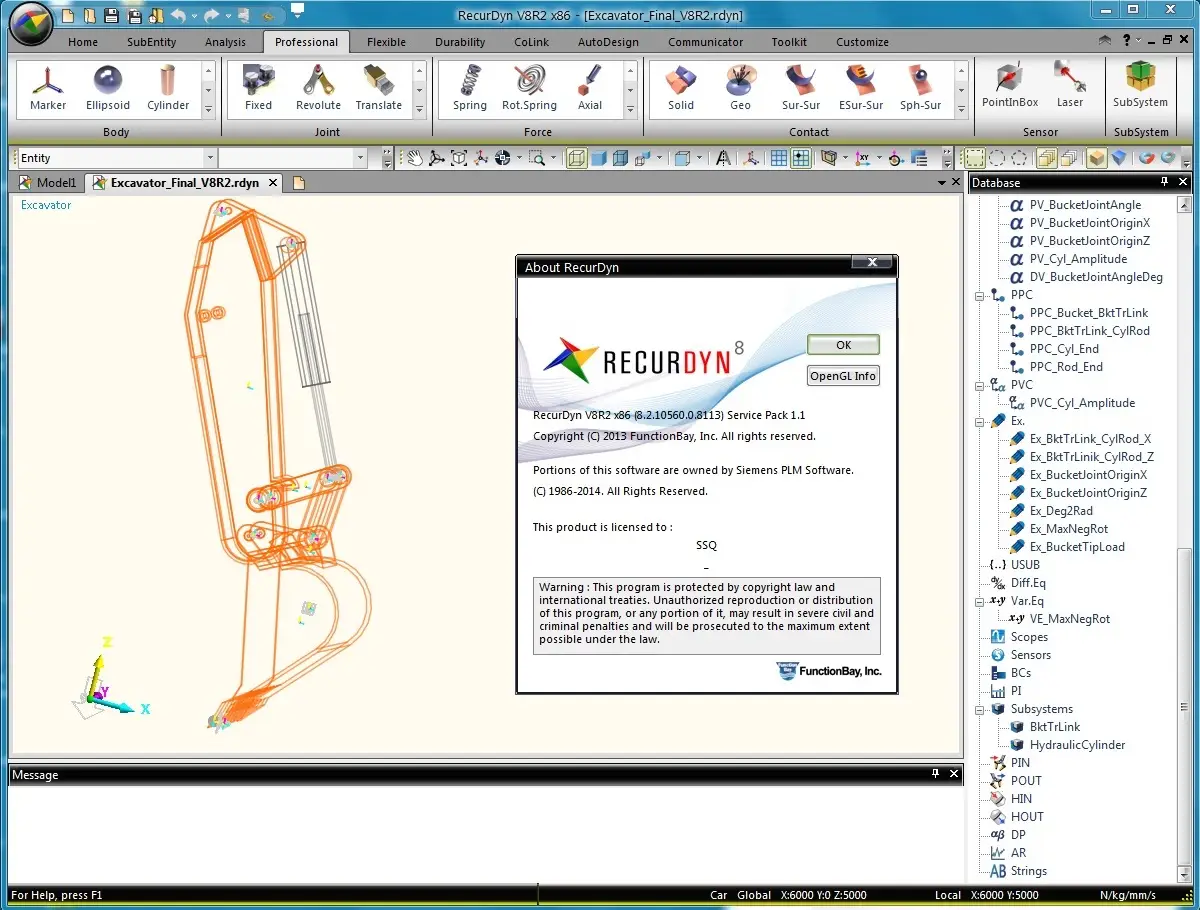The image size is (1200, 910).
Task: Open the Entity filter dropdown
Action: (210, 158)
